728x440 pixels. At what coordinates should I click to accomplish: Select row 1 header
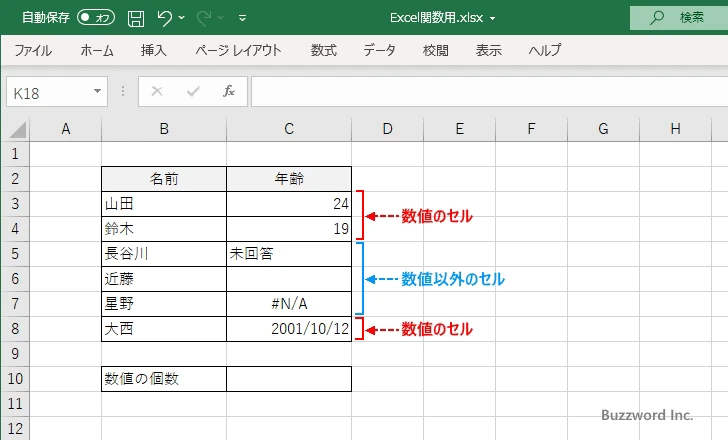(x=15, y=154)
